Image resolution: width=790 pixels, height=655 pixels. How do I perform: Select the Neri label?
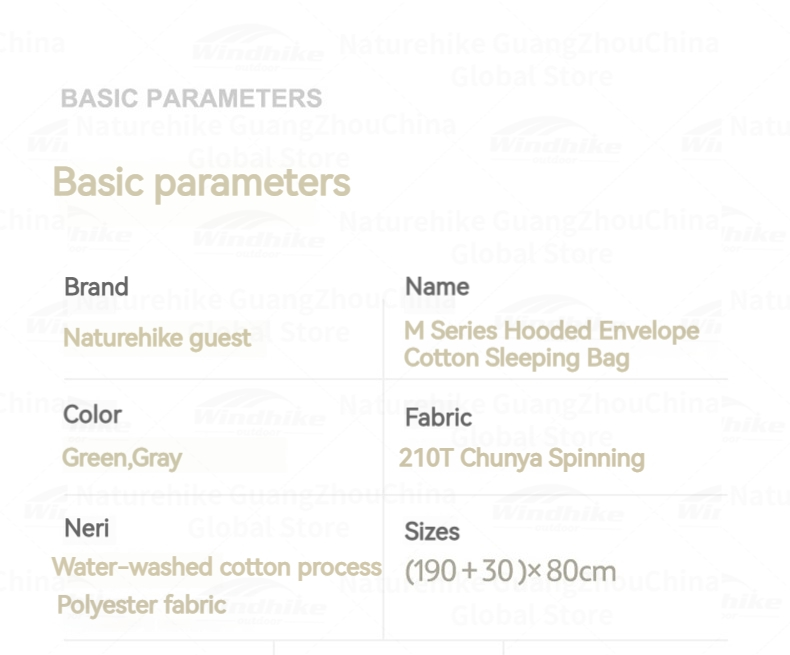pyautogui.click(x=87, y=529)
